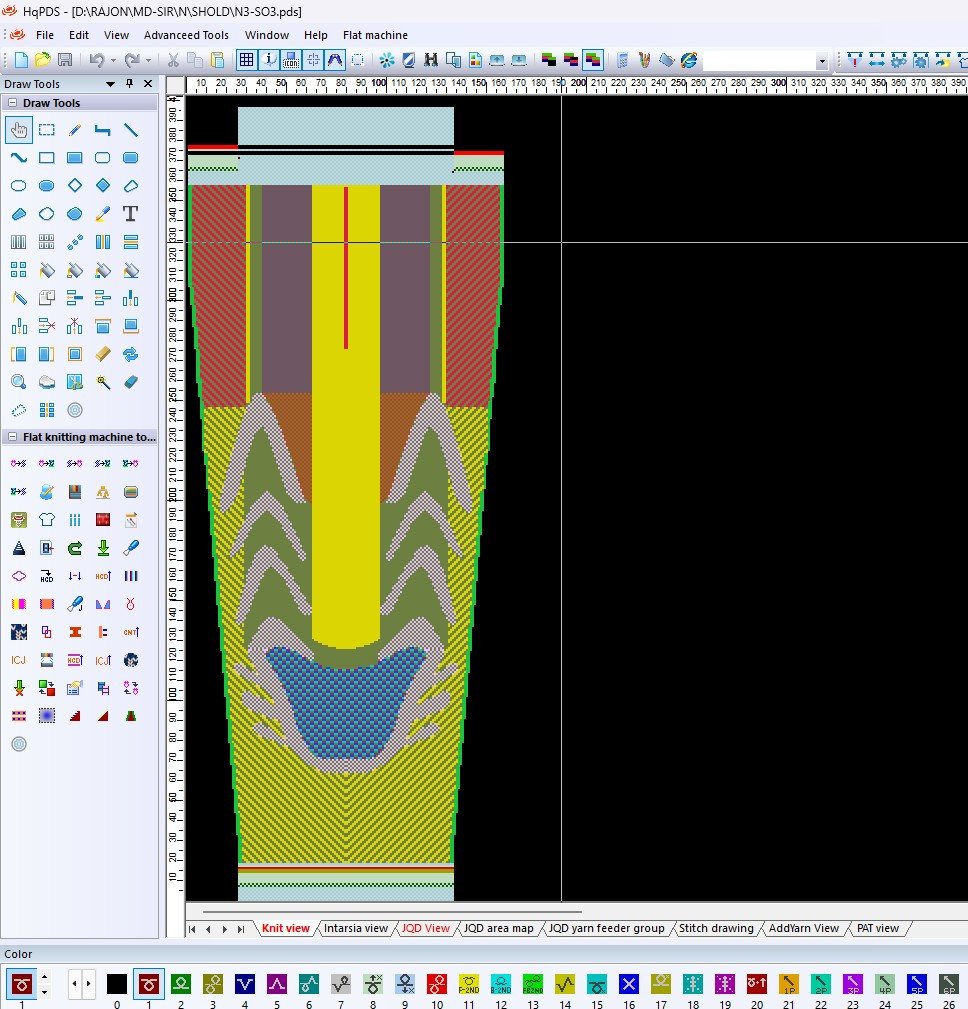Viewport: 968px width, 1009px height.
Task: Click the last-tab navigation arrow
Action: tap(241, 929)
